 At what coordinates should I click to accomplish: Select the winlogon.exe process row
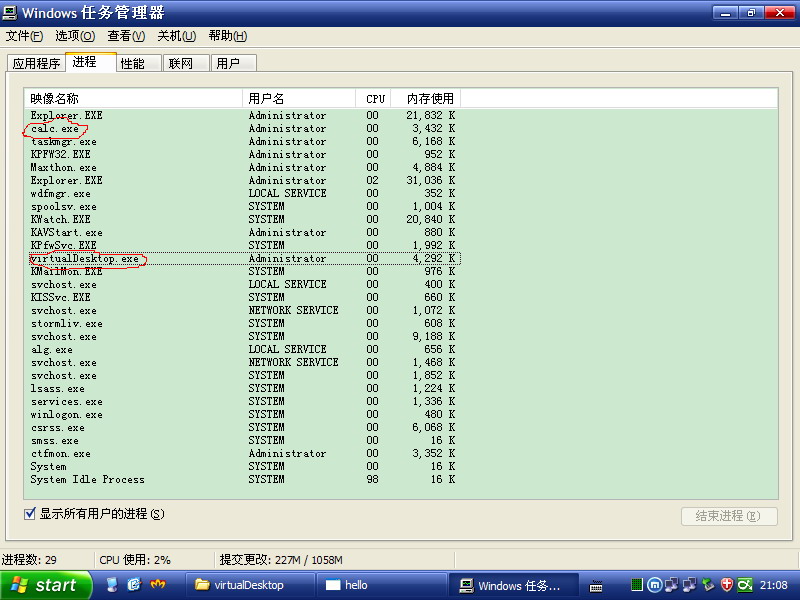[242, 415]
